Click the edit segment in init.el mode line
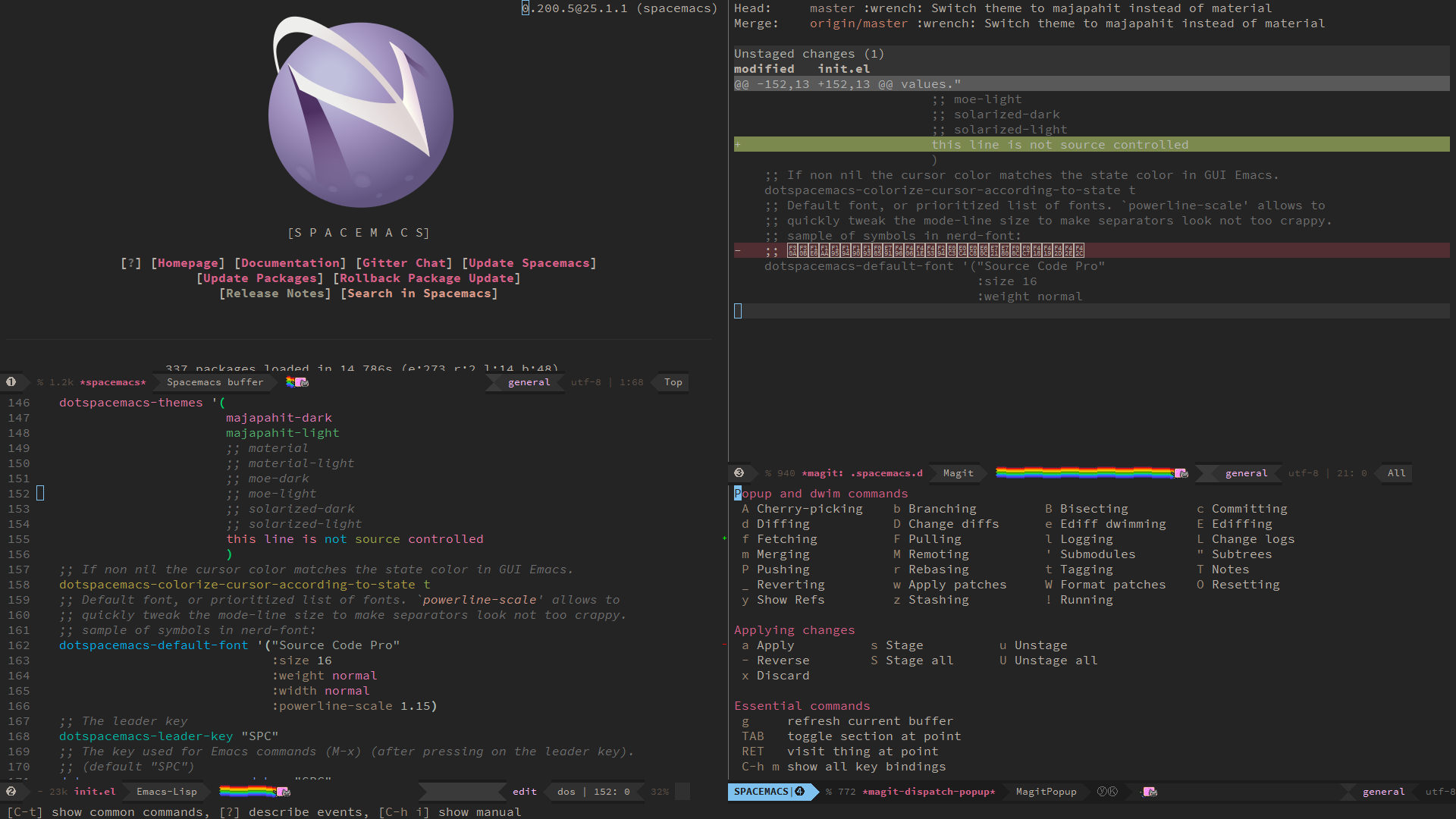Screen dimensions: 1456x819 click(x=525, y=792)
